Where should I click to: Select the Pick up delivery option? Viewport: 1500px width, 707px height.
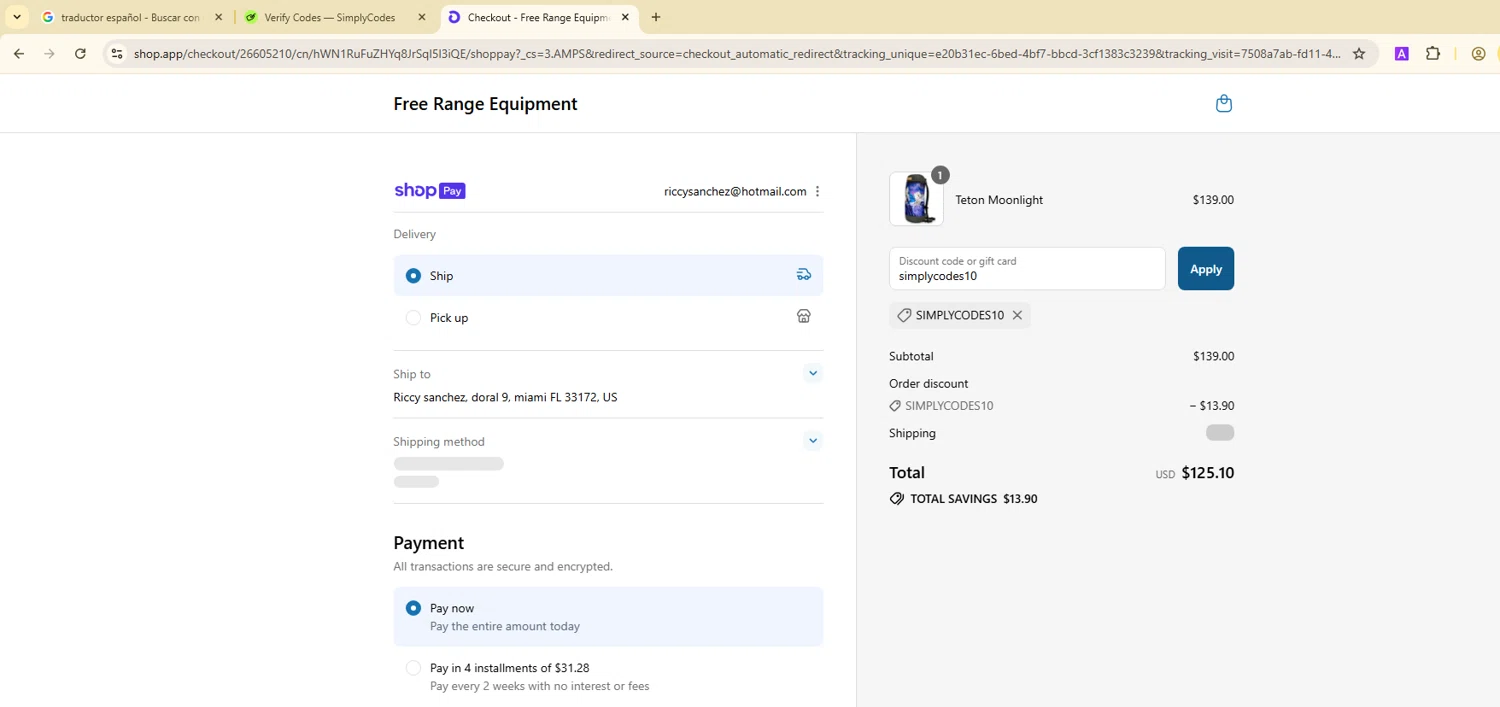[413, 317]
